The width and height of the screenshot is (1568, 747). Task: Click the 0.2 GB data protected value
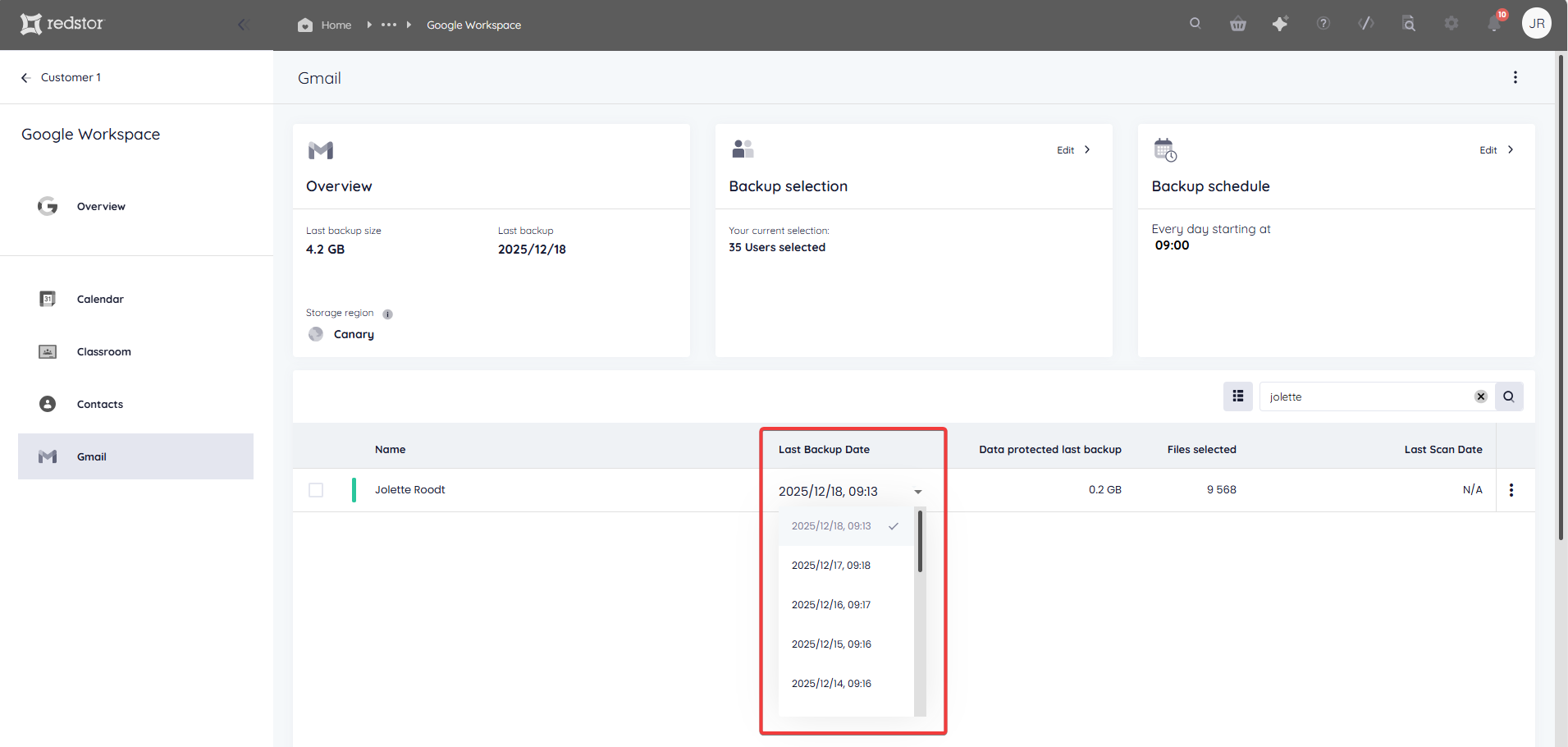coord(1105,490)
